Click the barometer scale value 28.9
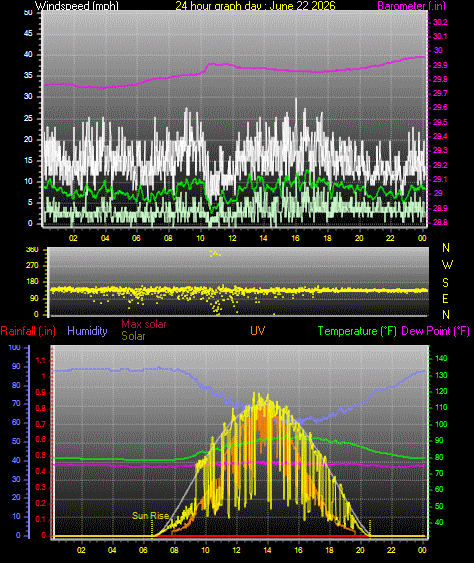 click(440, 208)
